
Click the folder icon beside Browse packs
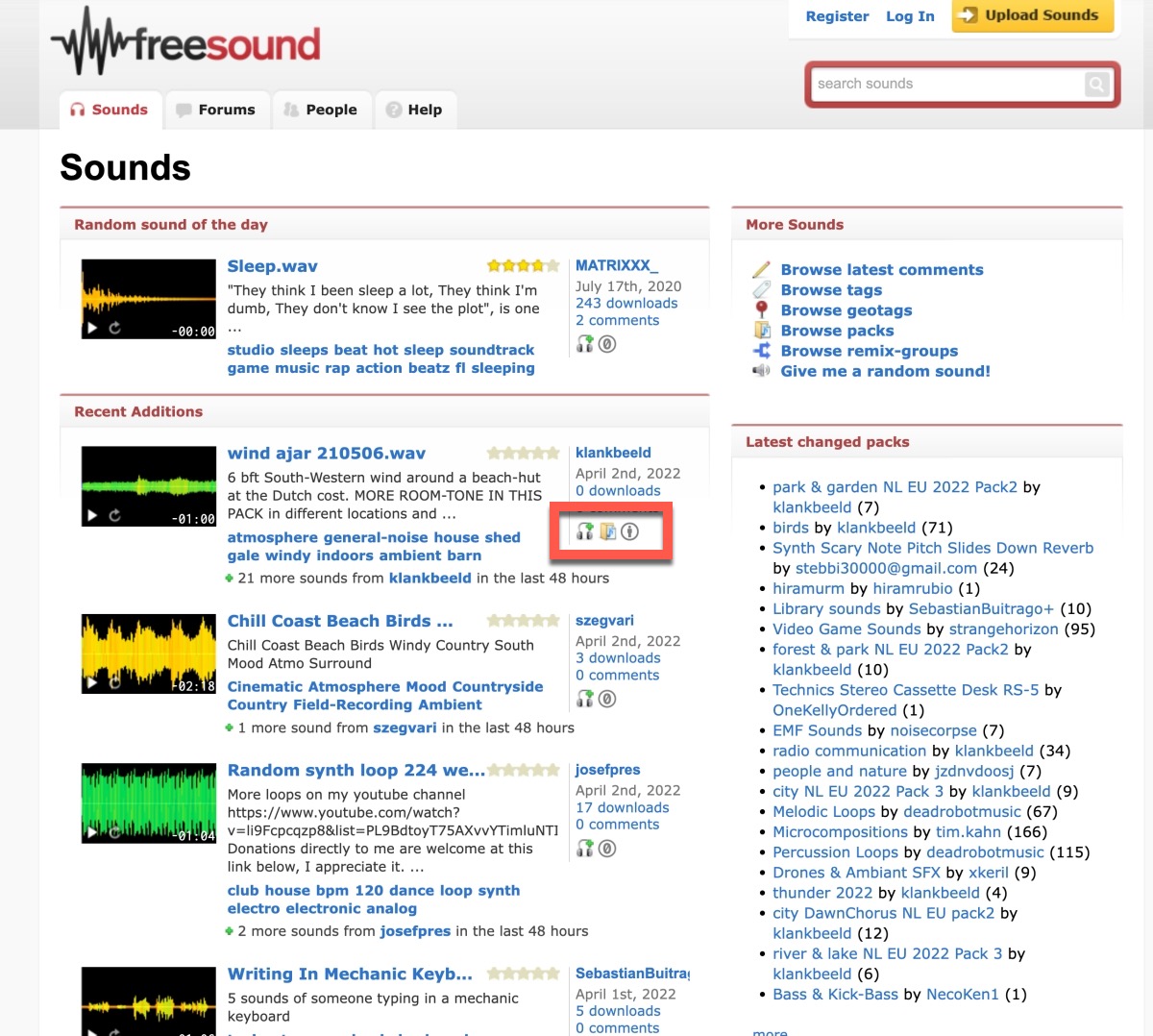click(x=762, y=330)
